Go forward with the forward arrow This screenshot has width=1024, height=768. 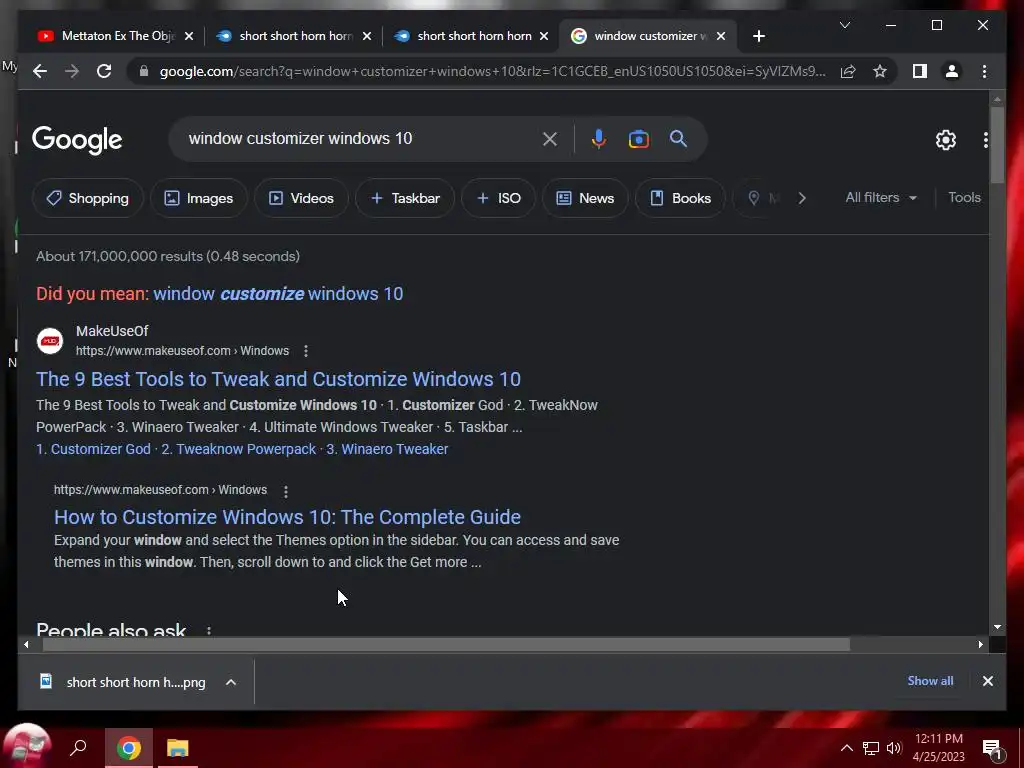click(72, 71)
